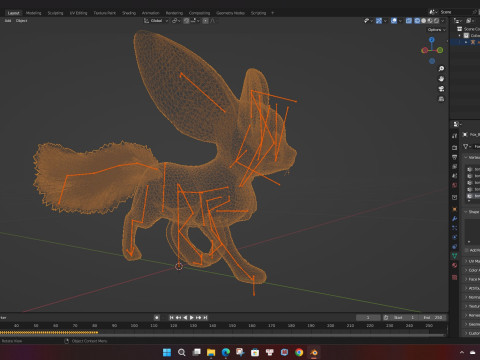480x360 pixels.
Task: Click the red X axis on navigation gizmo
Action: pos(424,50)
